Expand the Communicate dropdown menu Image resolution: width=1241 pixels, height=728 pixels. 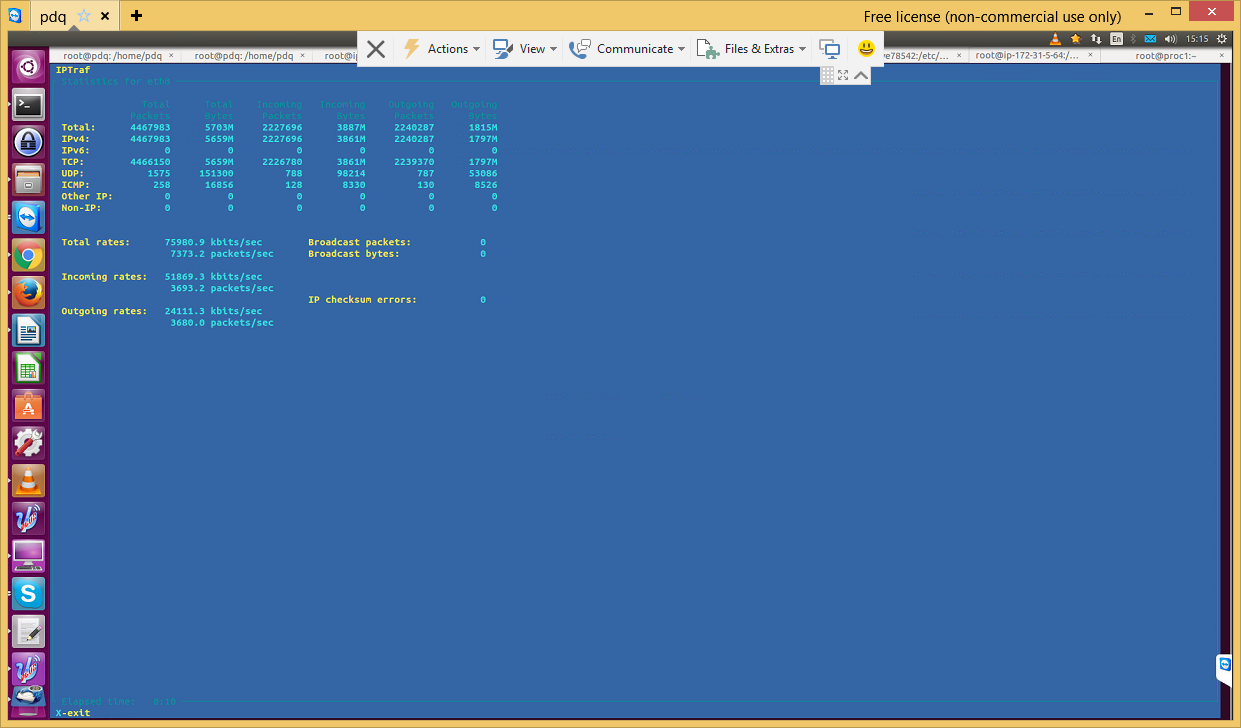coord(627,49)
